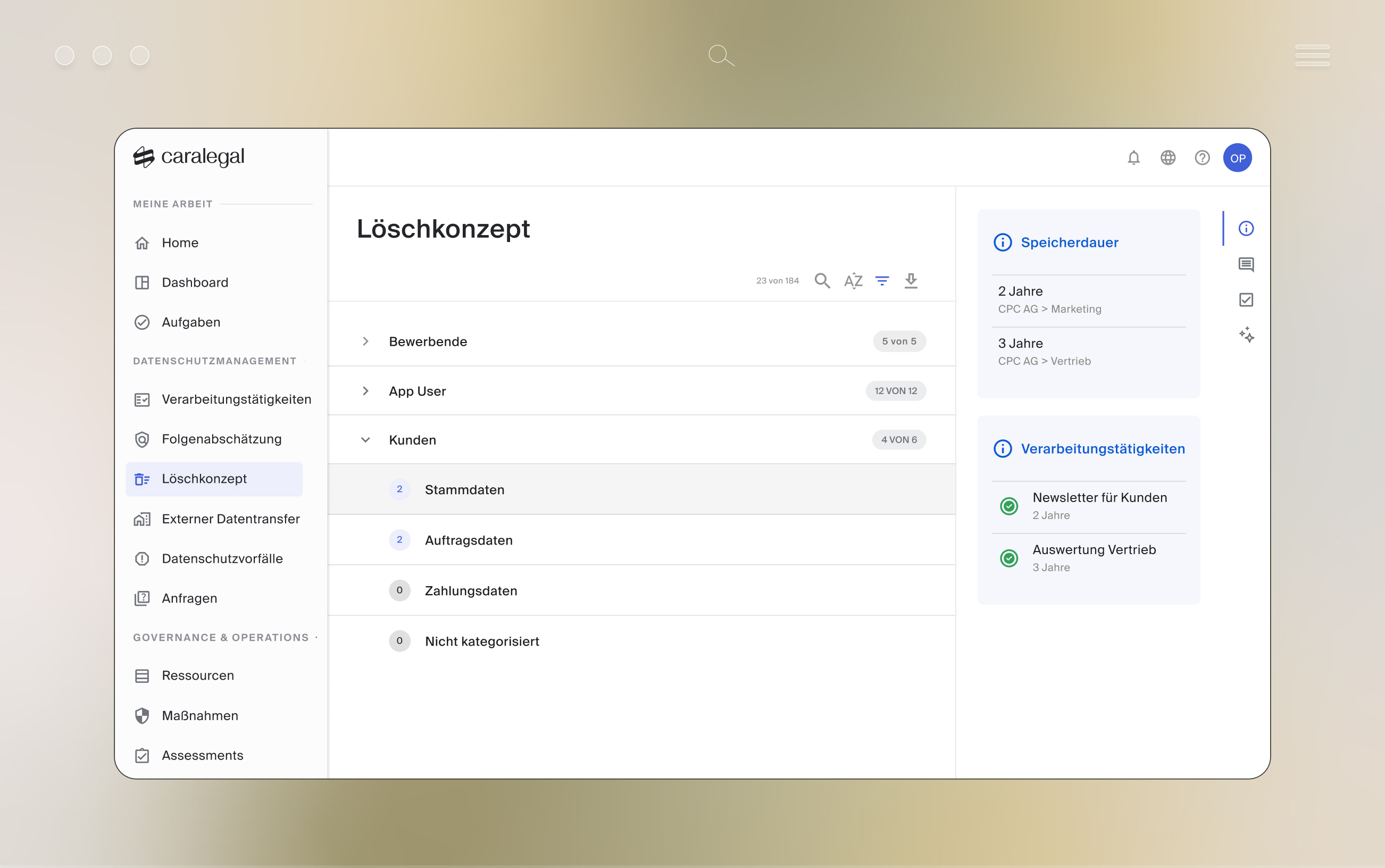The width and height of the screenshot is (1385, 868).
Task: Select the Zahlungsdaten row
Action: pos(641,590)
